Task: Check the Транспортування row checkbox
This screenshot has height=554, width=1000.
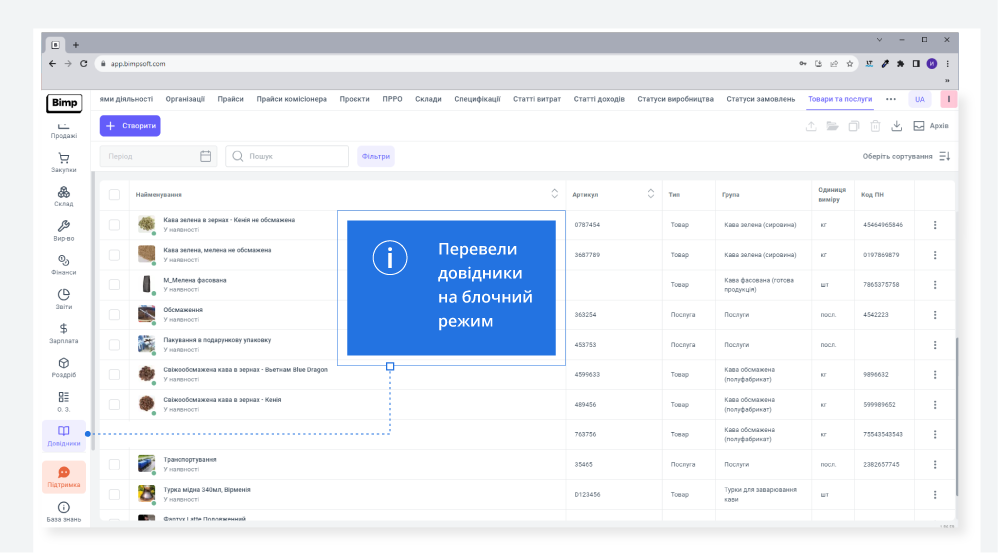Action: pos(114,464)
